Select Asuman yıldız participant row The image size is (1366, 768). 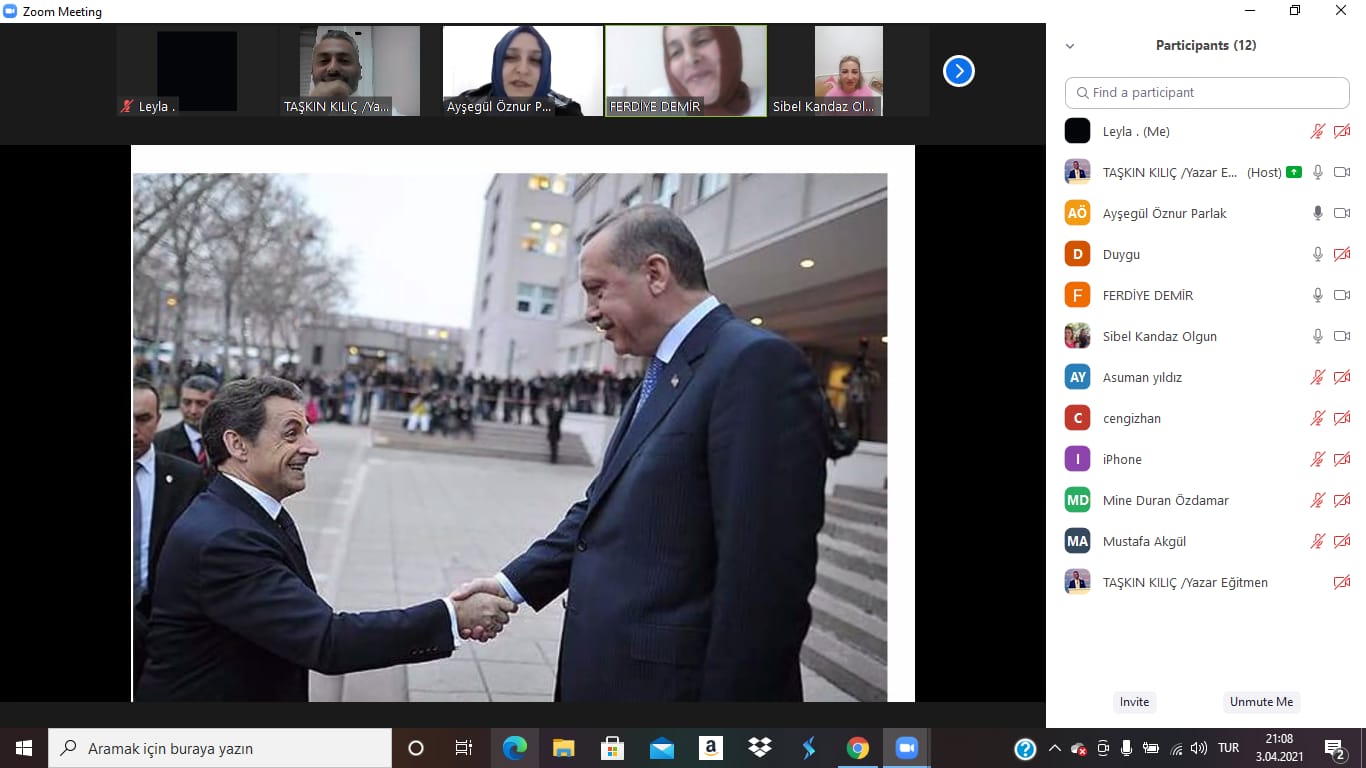[1207, 377]
